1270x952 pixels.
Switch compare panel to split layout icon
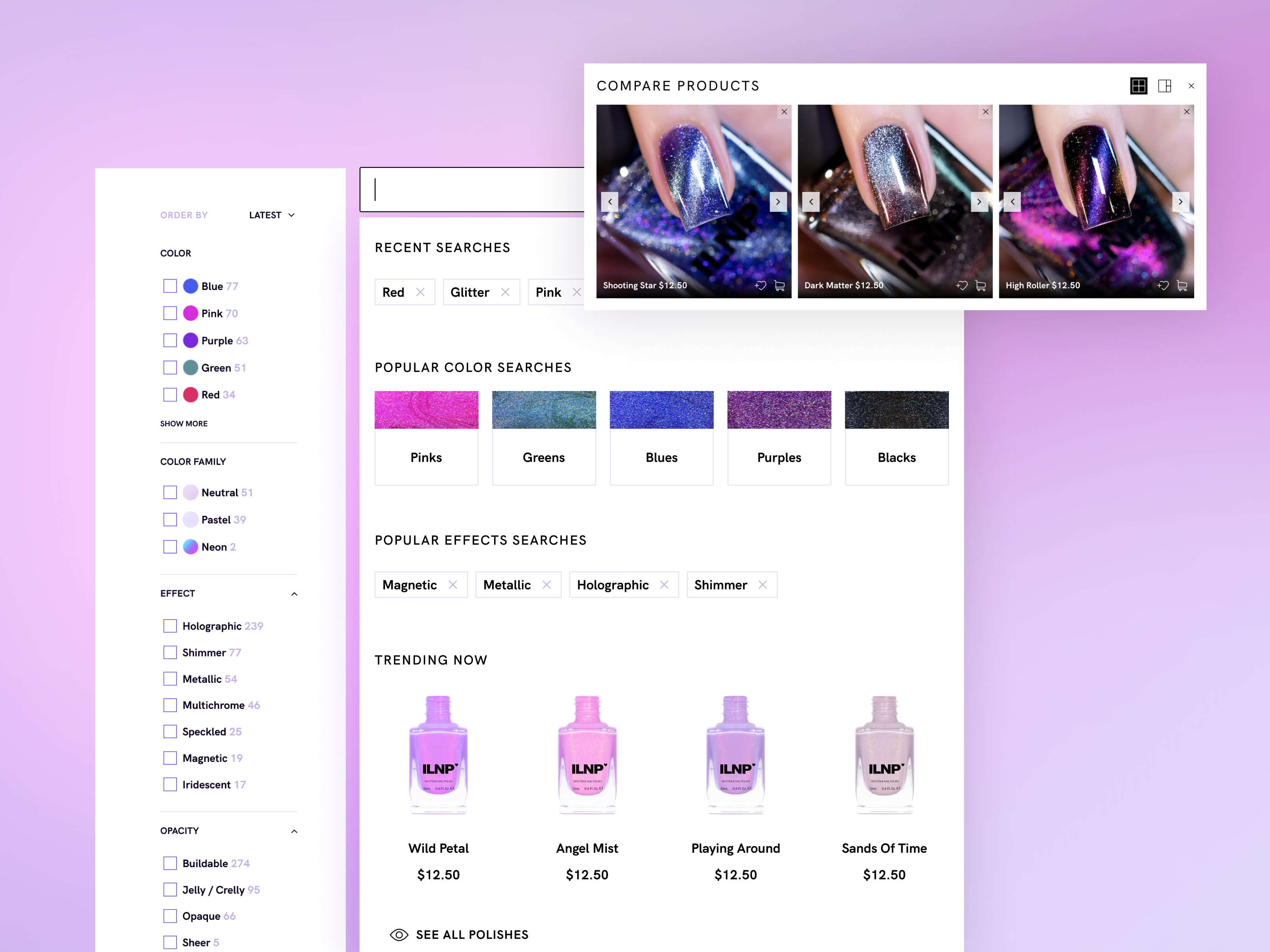pos(1164,86)
